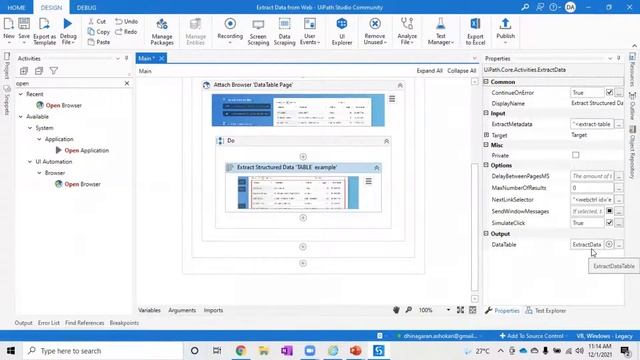Collapse all activities in Activities panel
This screenshot has width=640, height=360.
click(39, 71)
